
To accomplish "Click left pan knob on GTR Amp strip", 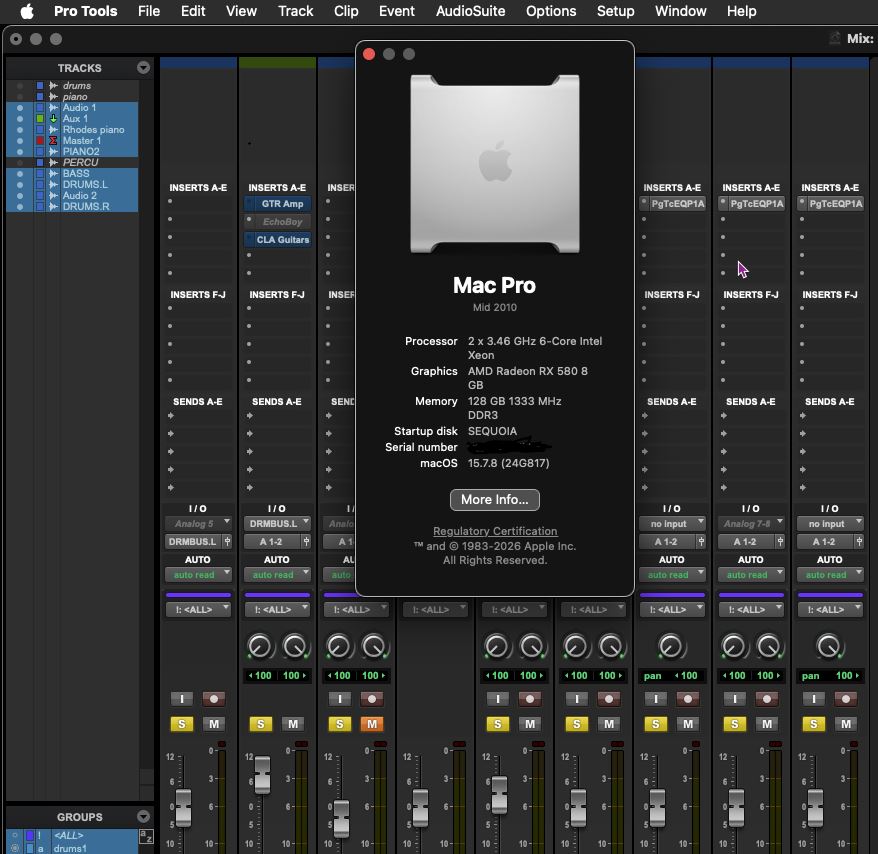I will [259, 647].
